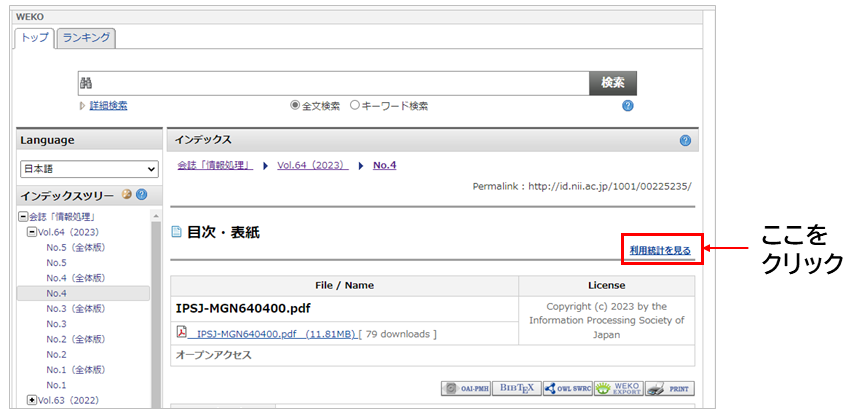Select the キーワード検索 radio button
Image resolution: width=856 pixels, height=417 pixels.
click(x=355, y=106)
